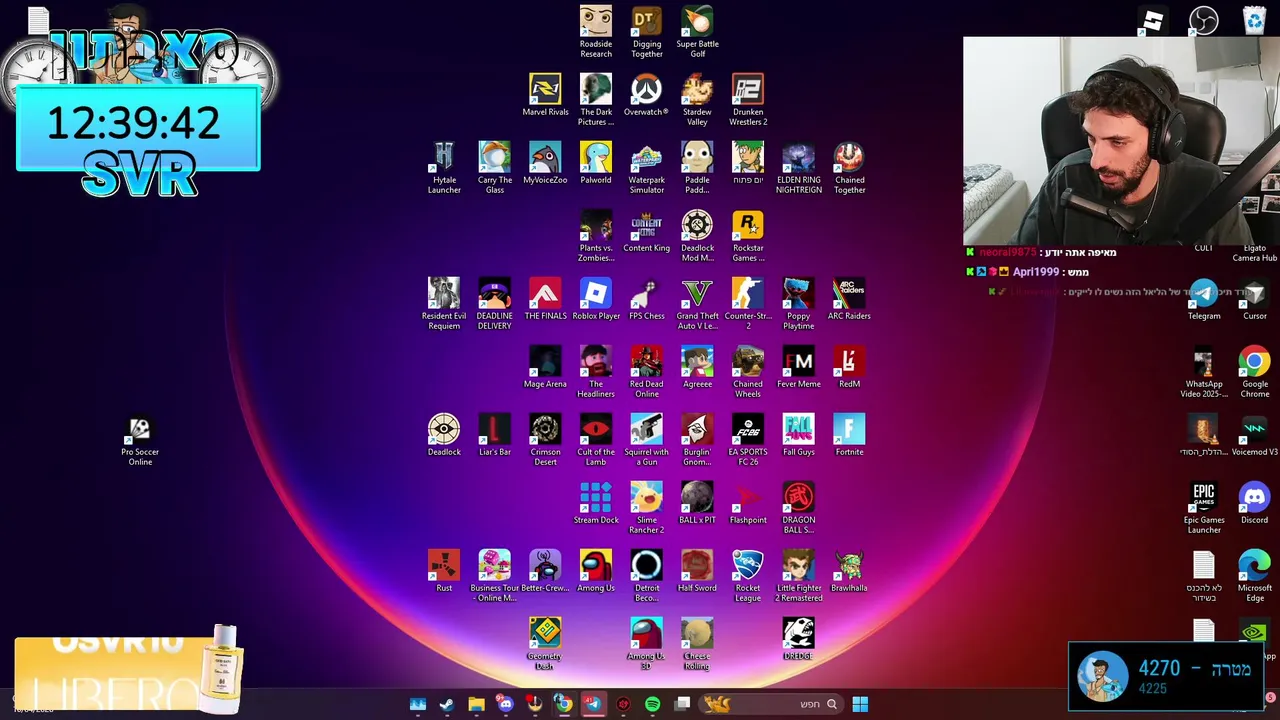Open the Roblox Player shortcut
This screenshot has width=1280, height=720.
click(x=596, y=299)
